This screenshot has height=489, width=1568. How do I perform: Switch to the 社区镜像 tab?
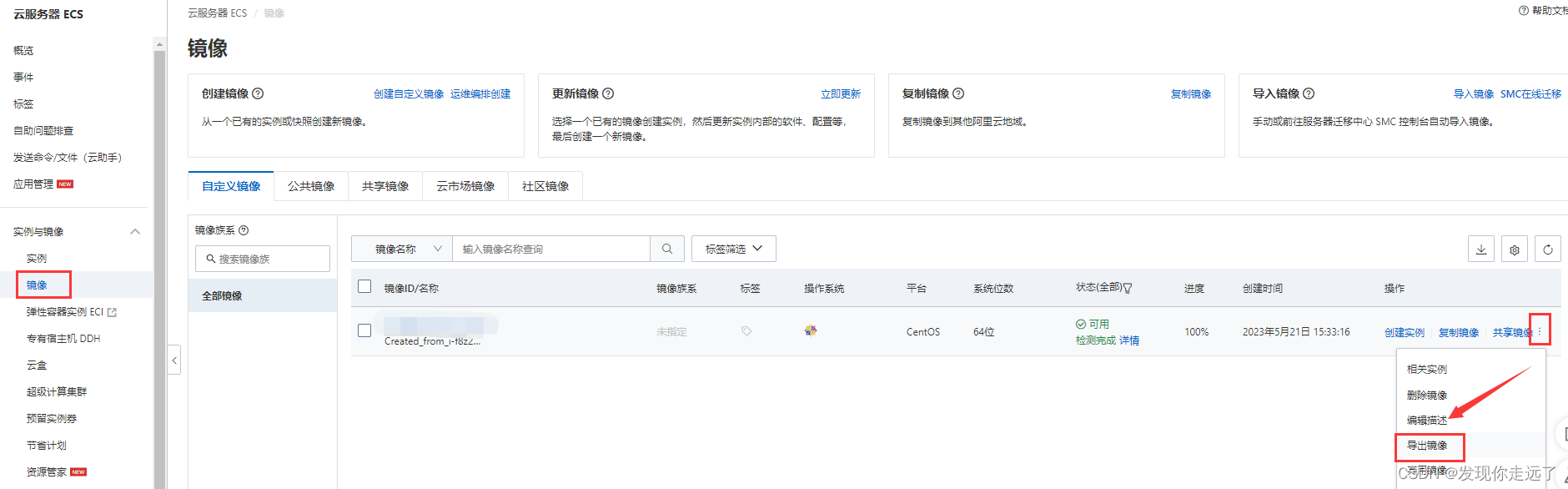pos(545,186)
